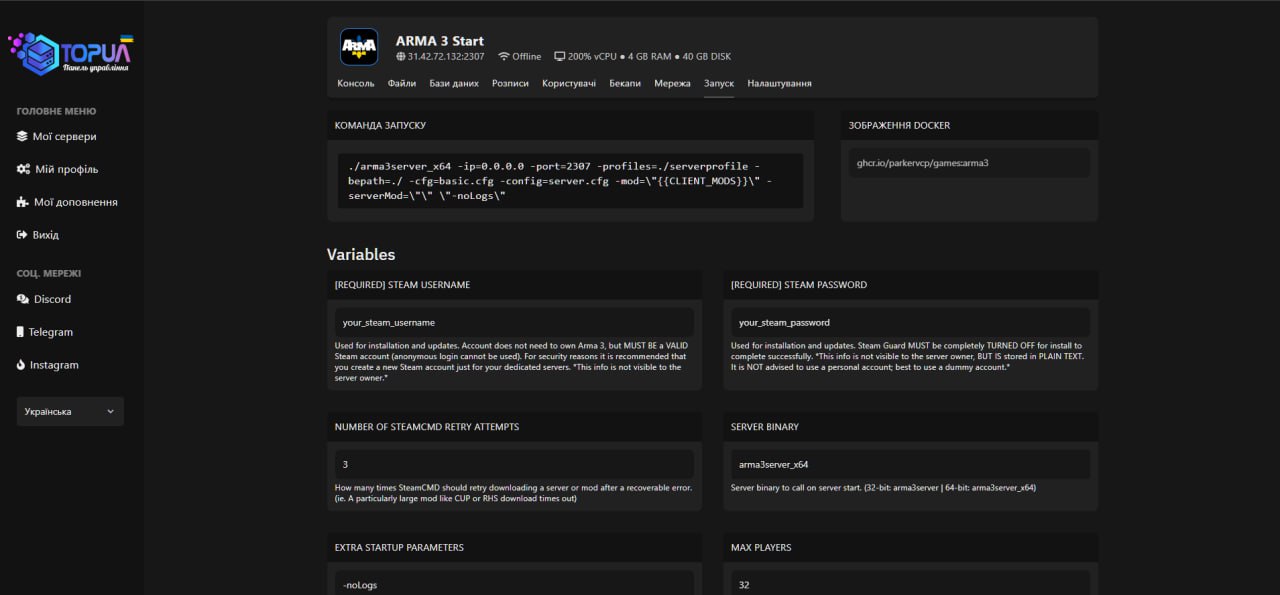Click the Server Binary input field
This screenshot has width=1280, height=595.
pos(910,465)
